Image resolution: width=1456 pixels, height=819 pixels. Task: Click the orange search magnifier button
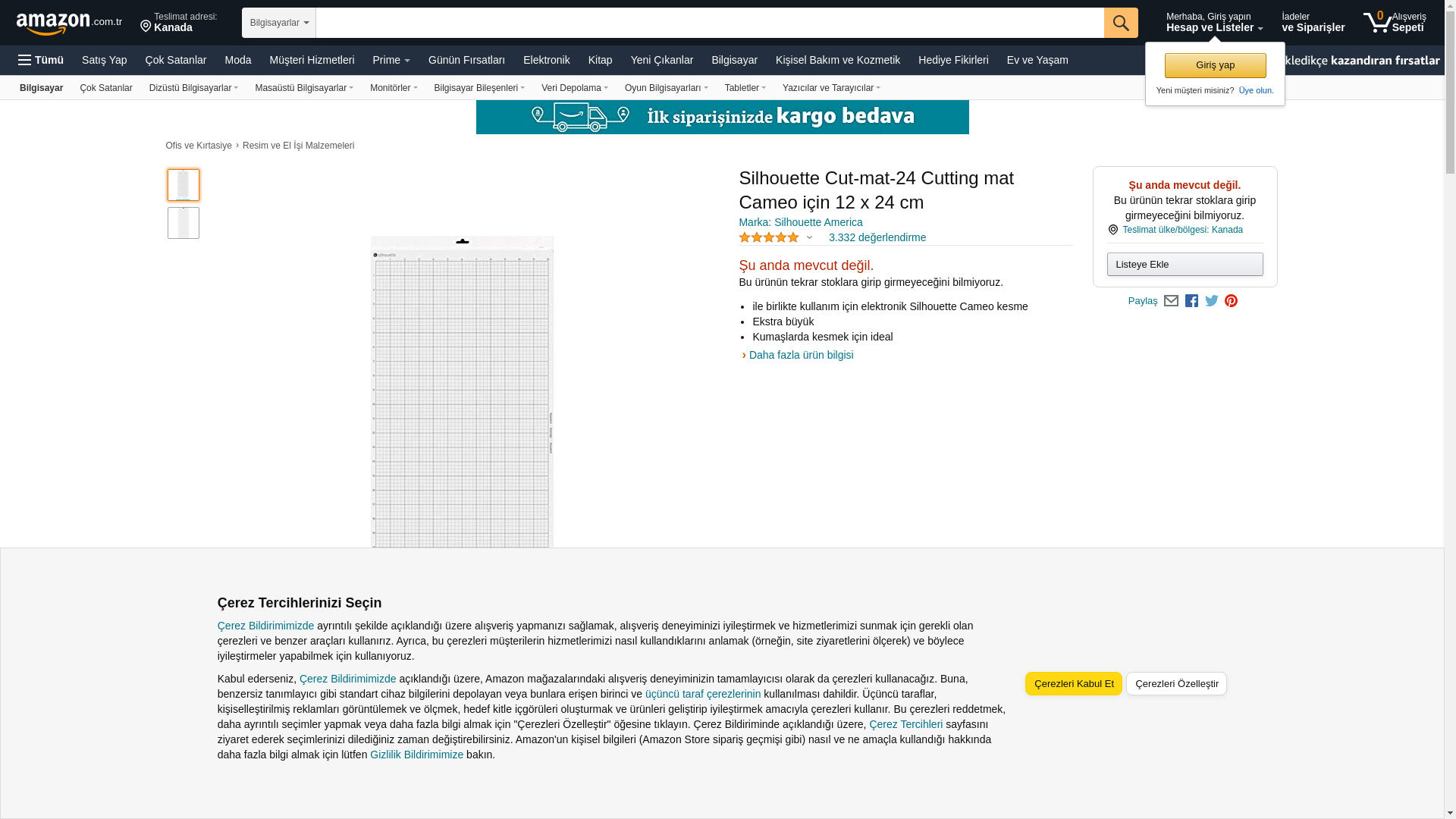pyautogui.click(x=1120, y=23)
